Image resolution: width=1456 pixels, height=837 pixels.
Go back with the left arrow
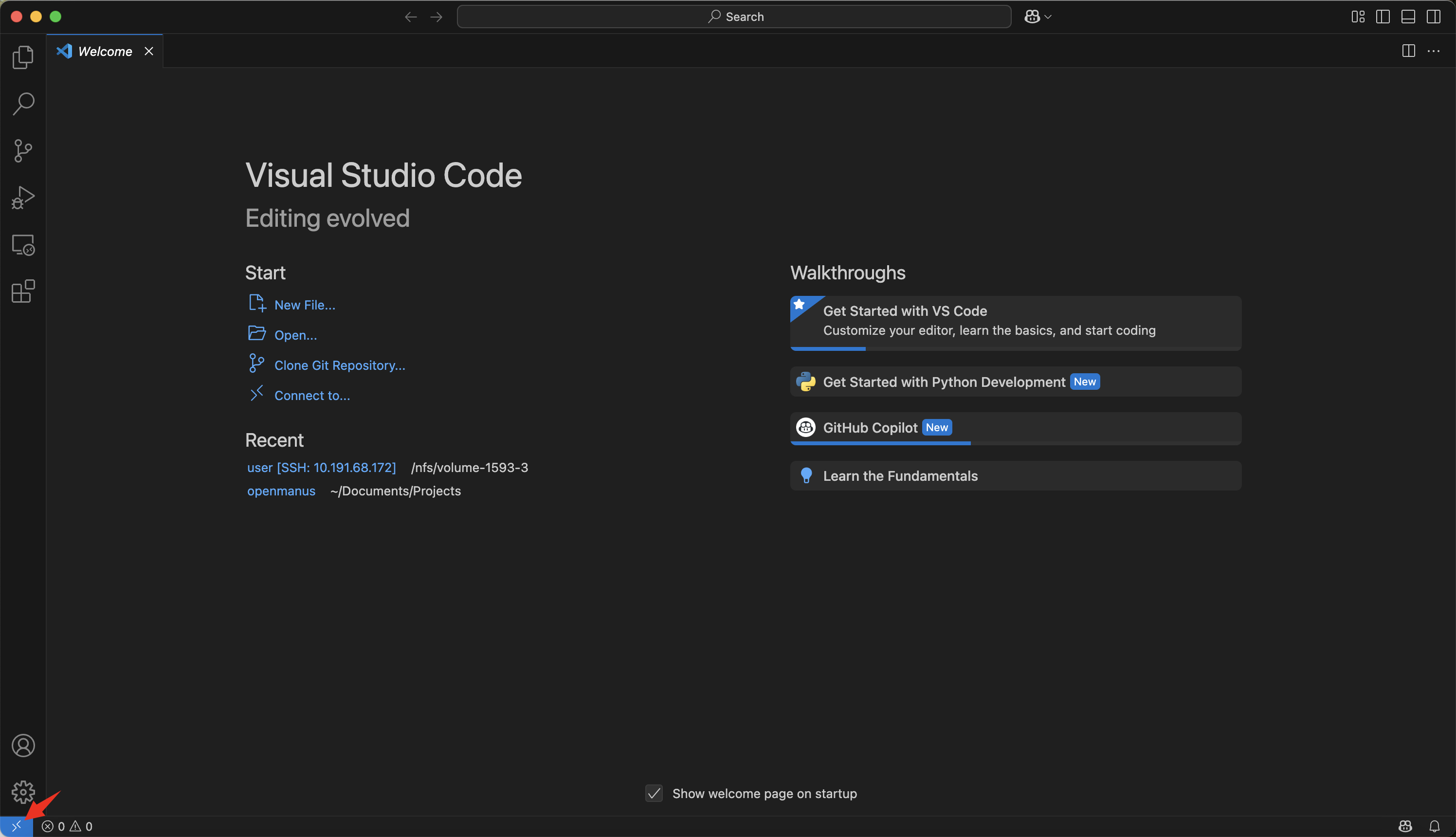(x=410, y=17)
